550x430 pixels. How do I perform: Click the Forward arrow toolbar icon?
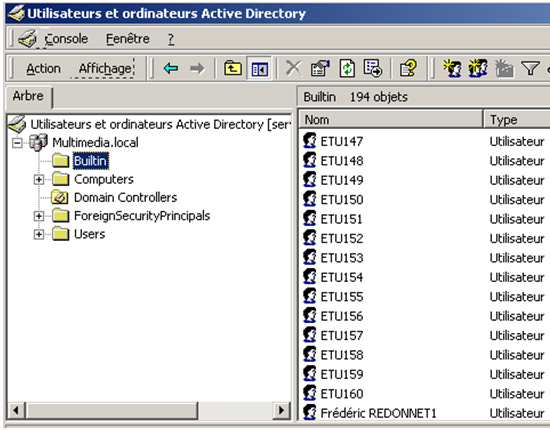click(x=197, y=68)
